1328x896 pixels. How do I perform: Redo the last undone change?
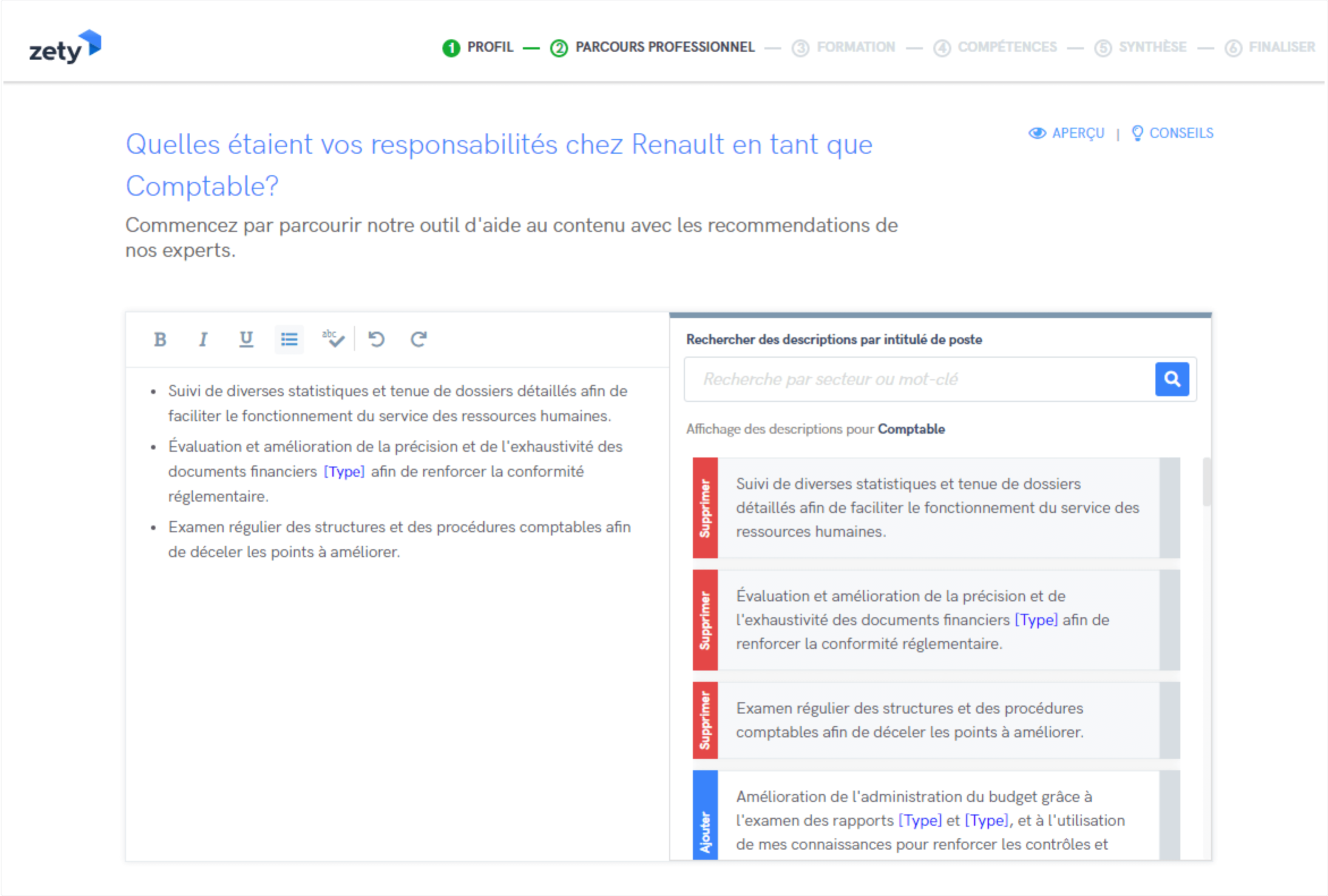pyautogui.click(x=418, y=339)
